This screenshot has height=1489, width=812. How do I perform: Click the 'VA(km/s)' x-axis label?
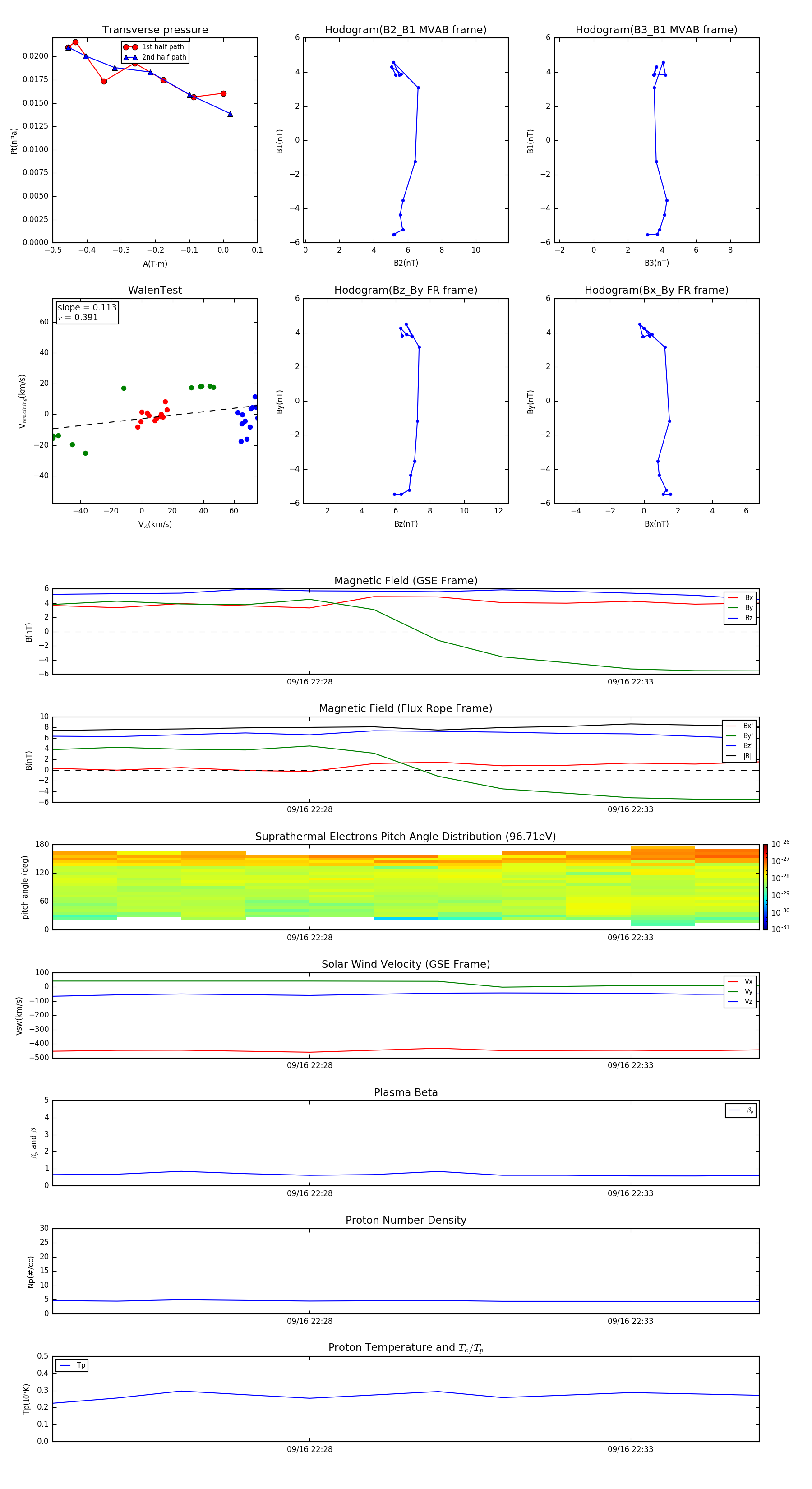point(155,525)
